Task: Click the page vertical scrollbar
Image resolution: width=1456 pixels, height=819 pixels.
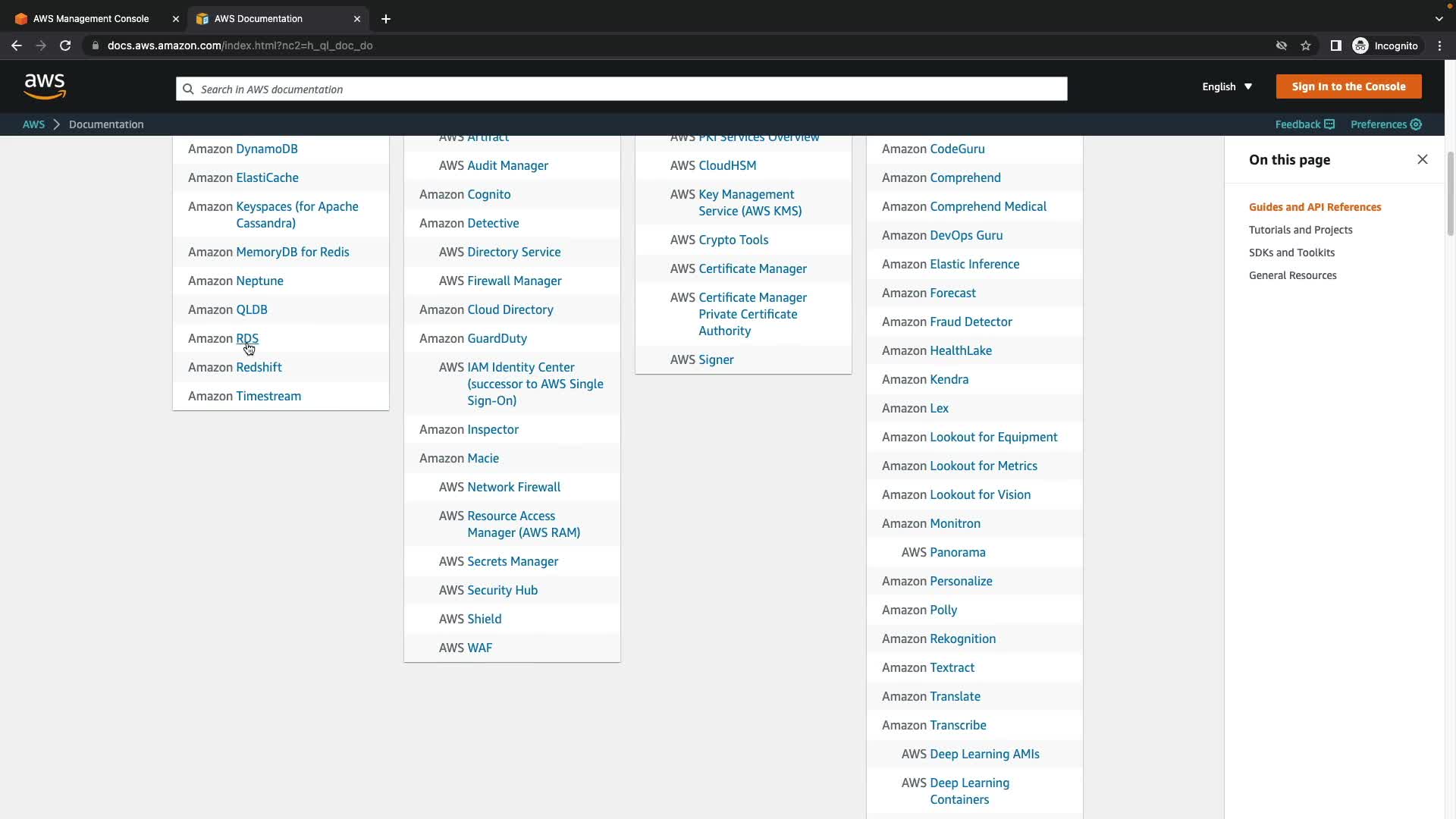Action: coord(1450,195)
